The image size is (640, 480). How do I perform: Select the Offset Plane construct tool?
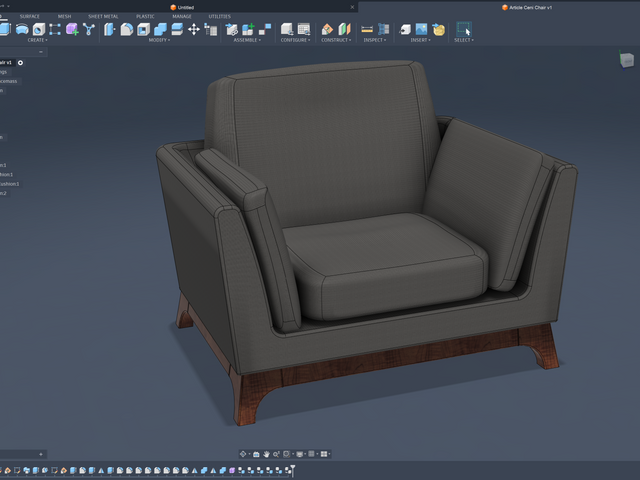[327, 29]
